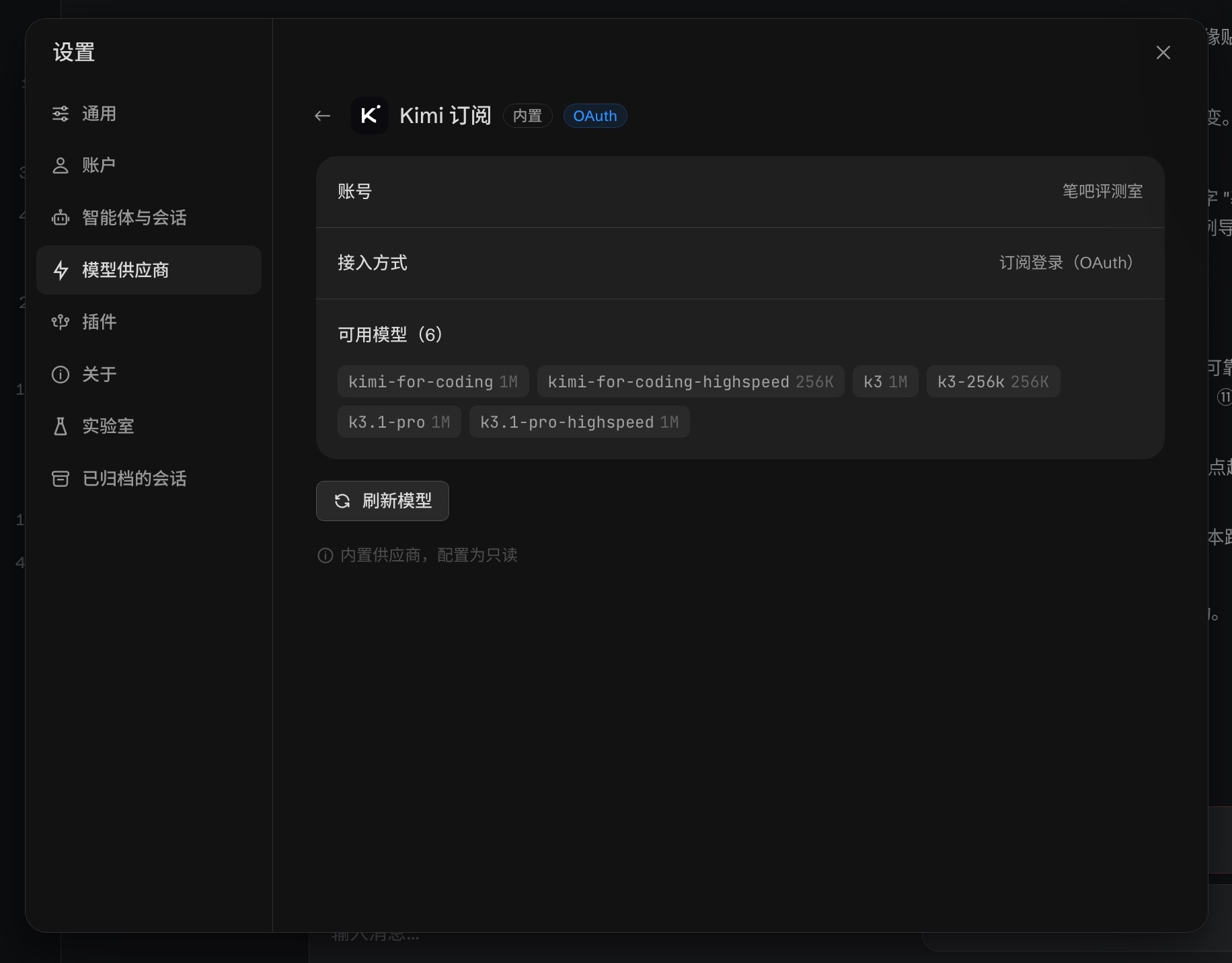Select the k3.1-pro 1M model chip
The image size is (1232, 963).
coord(399,422)
